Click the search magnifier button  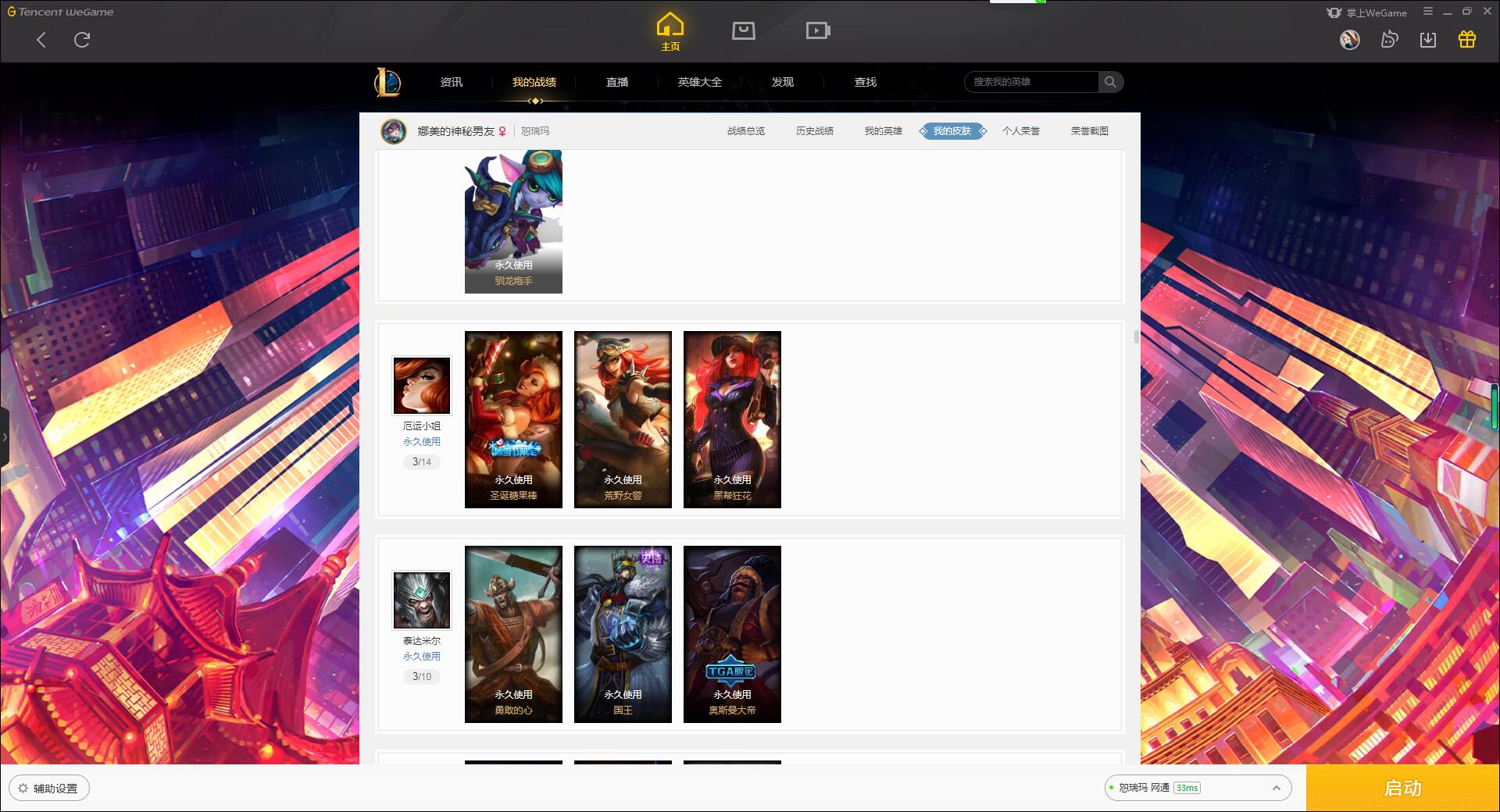click(x=1110, y=82)
